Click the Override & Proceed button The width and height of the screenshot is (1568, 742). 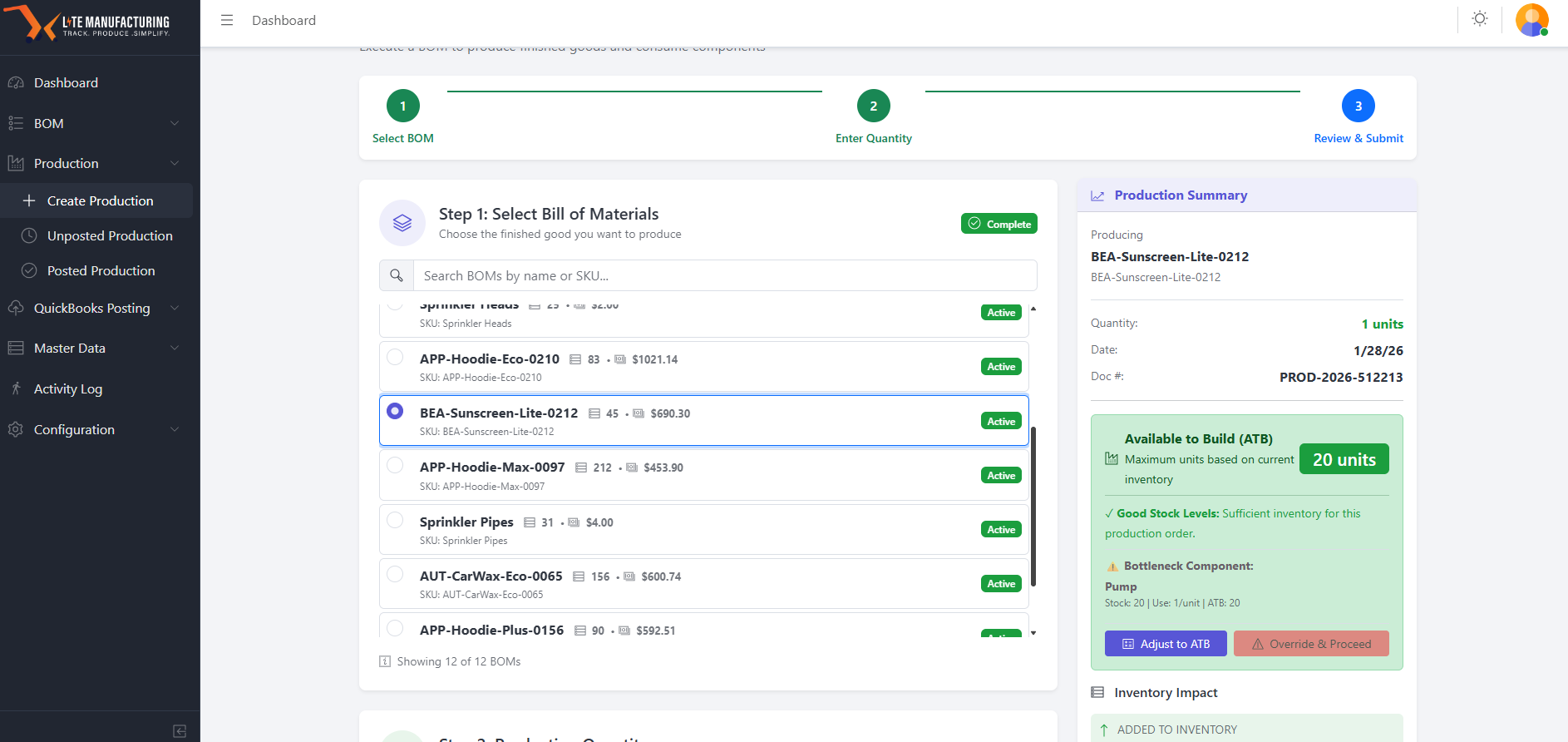click(x=1311, y=644)
